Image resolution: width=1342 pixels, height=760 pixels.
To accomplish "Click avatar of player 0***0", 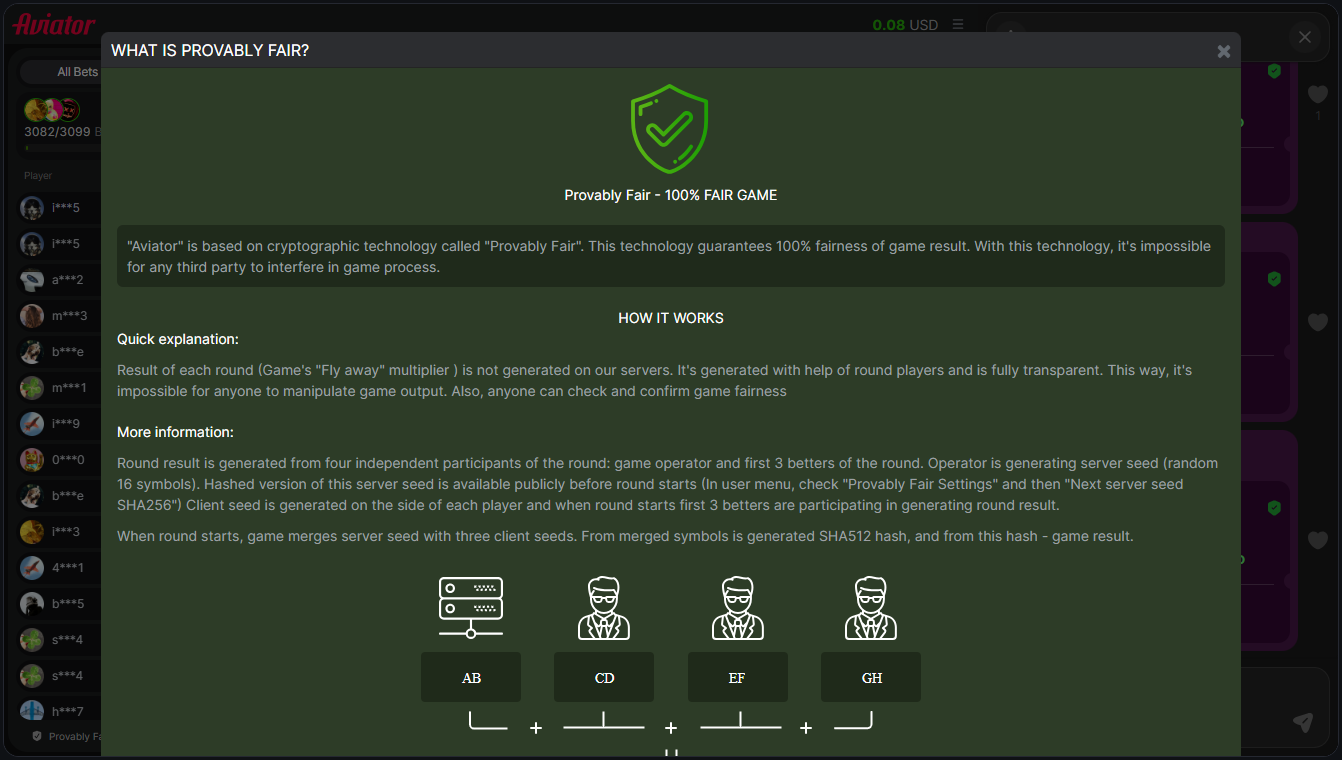I will (32, 460).
